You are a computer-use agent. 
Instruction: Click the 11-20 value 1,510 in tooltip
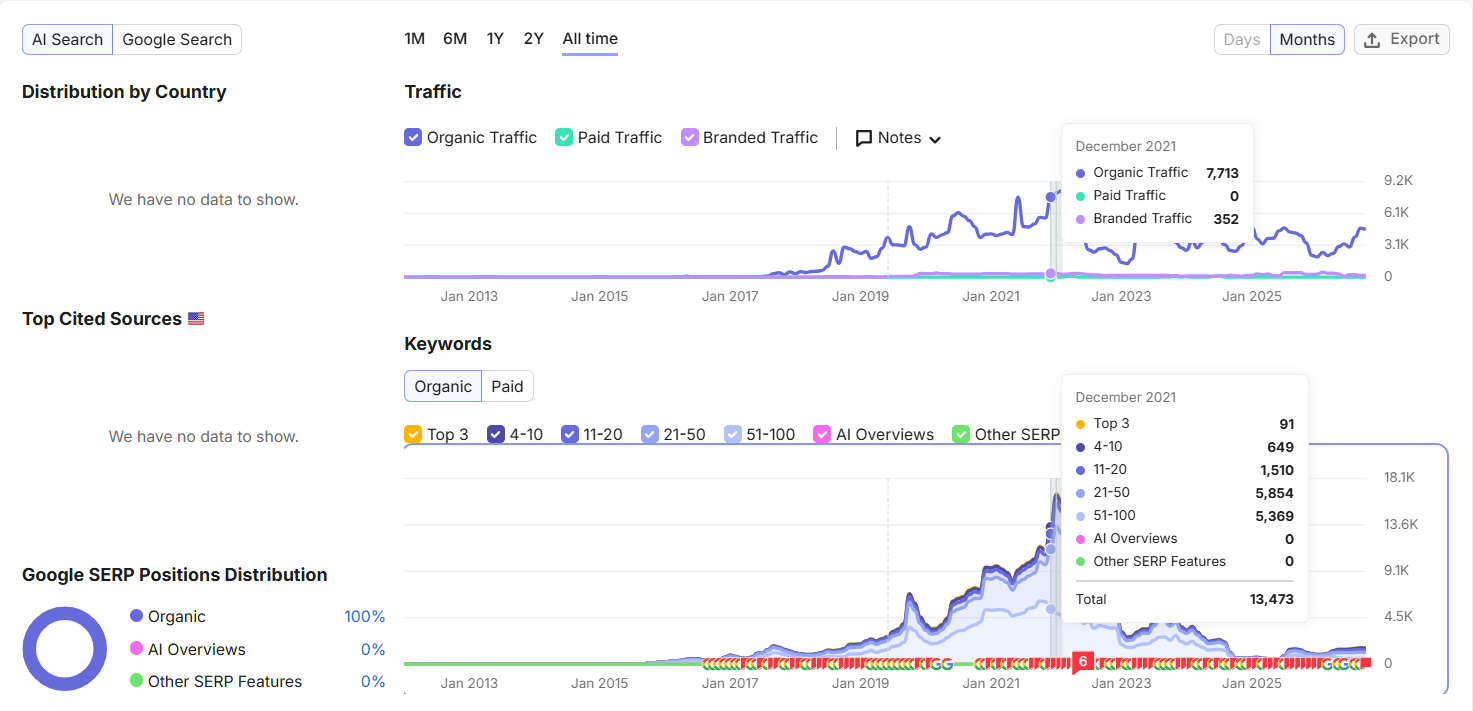1277,470
